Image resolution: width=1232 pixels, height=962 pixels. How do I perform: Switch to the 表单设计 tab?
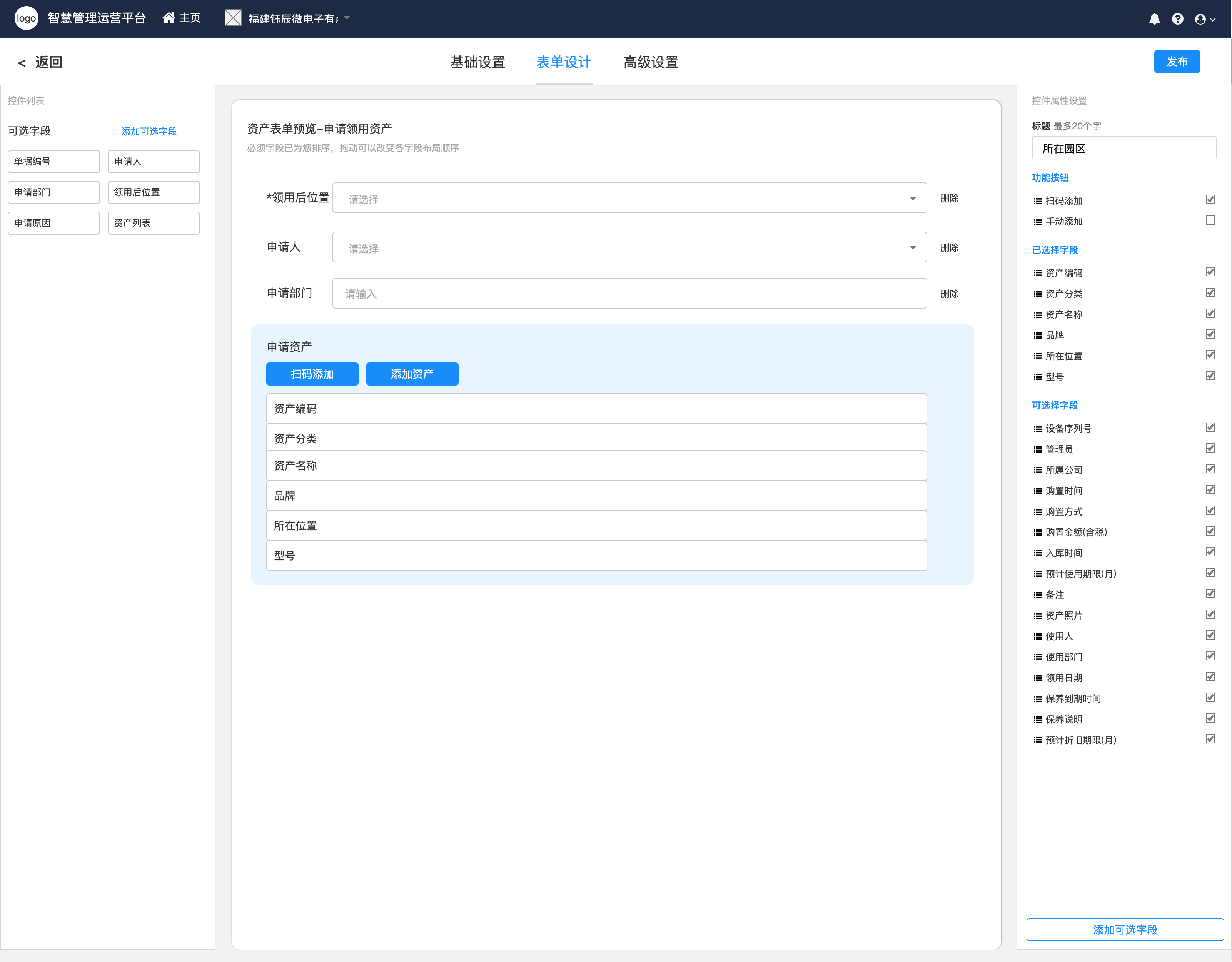pos(564,62)
